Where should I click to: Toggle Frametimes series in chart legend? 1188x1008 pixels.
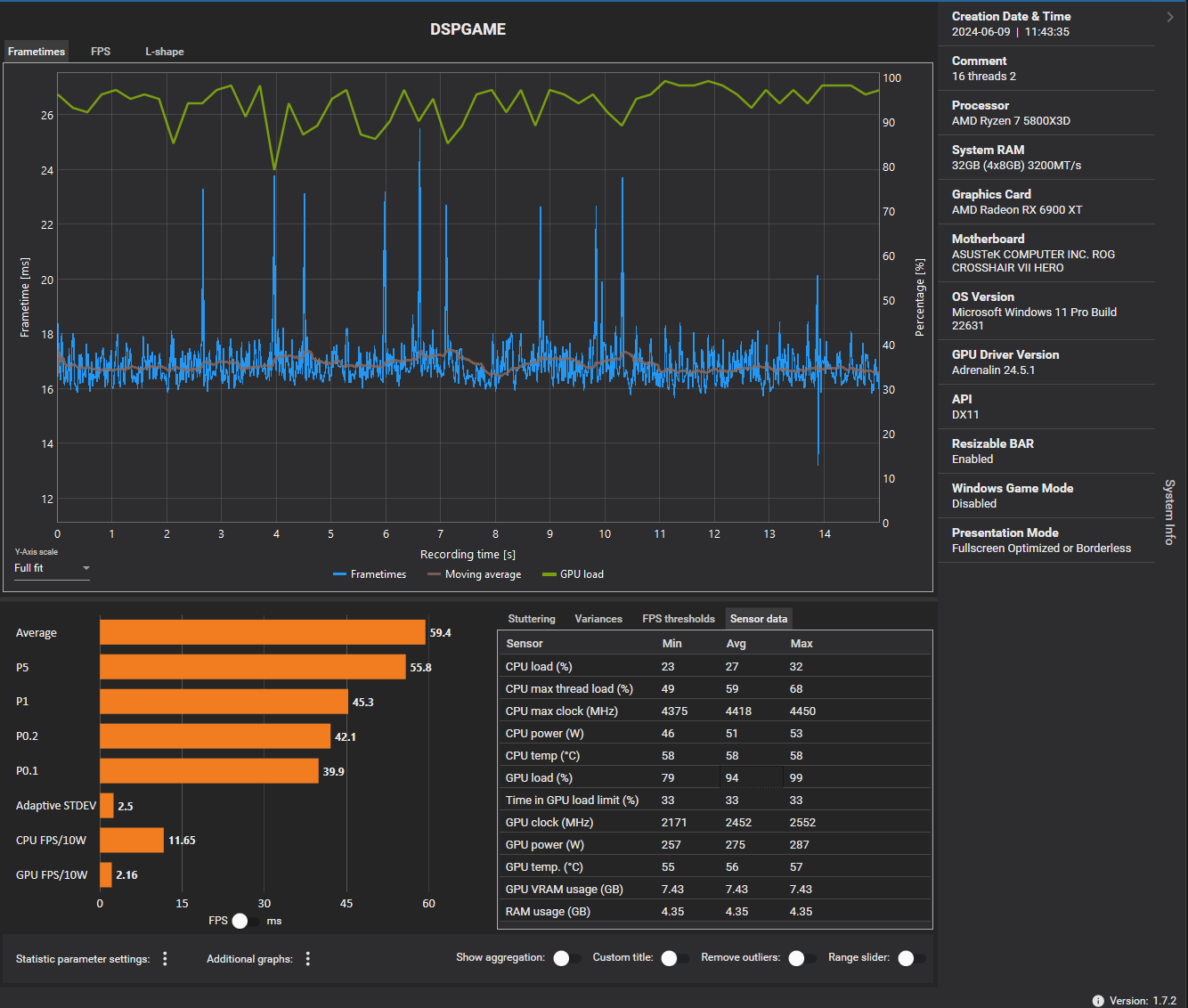(370, 574)
